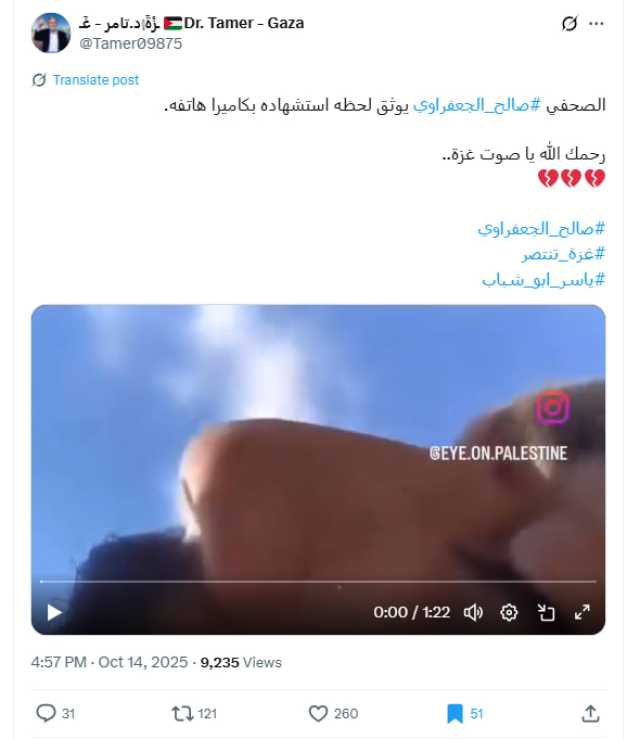Image resolution: width=640 pixels, height=739 pixels.
Task: Share the post via upload icon
Action: (591, 713)
